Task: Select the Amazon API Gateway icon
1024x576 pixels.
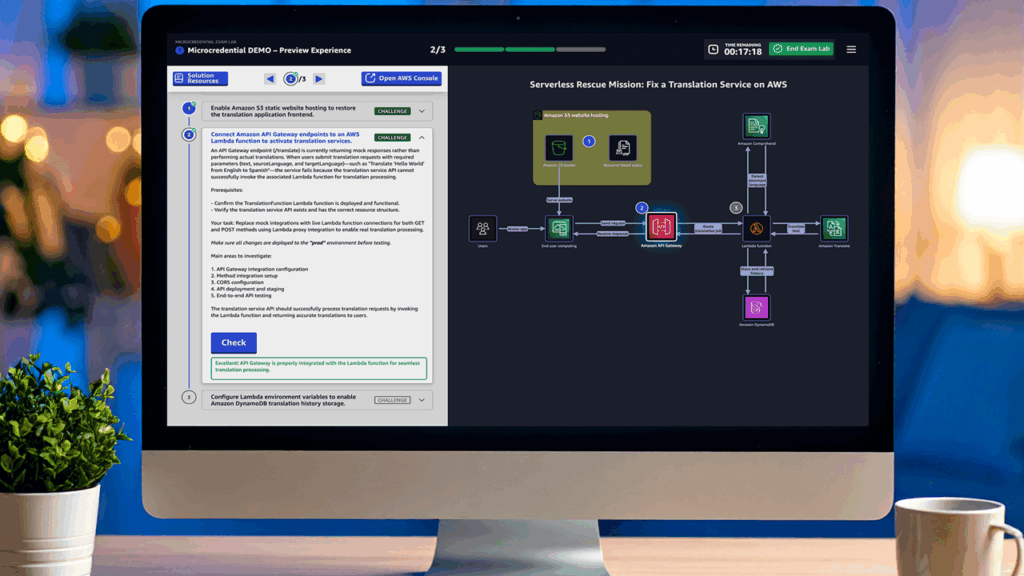Action: pyautogui.click(x=661, y=225)
